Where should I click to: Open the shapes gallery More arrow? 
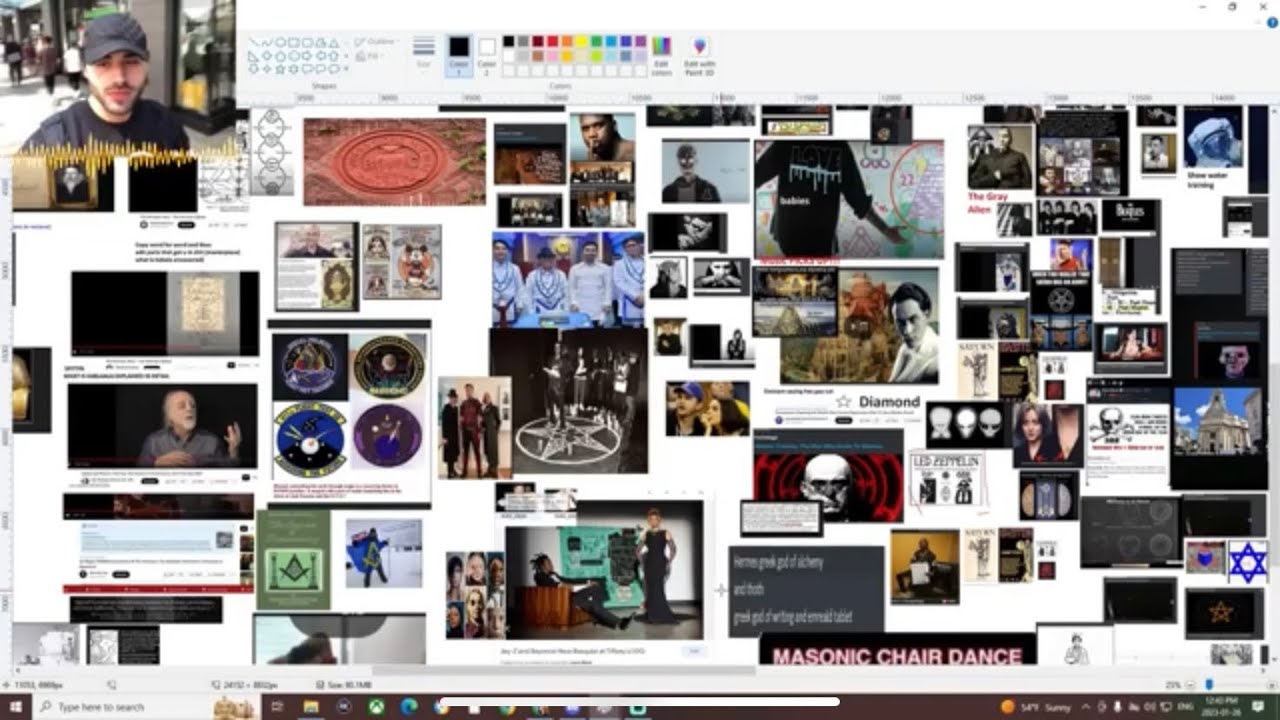345,69
